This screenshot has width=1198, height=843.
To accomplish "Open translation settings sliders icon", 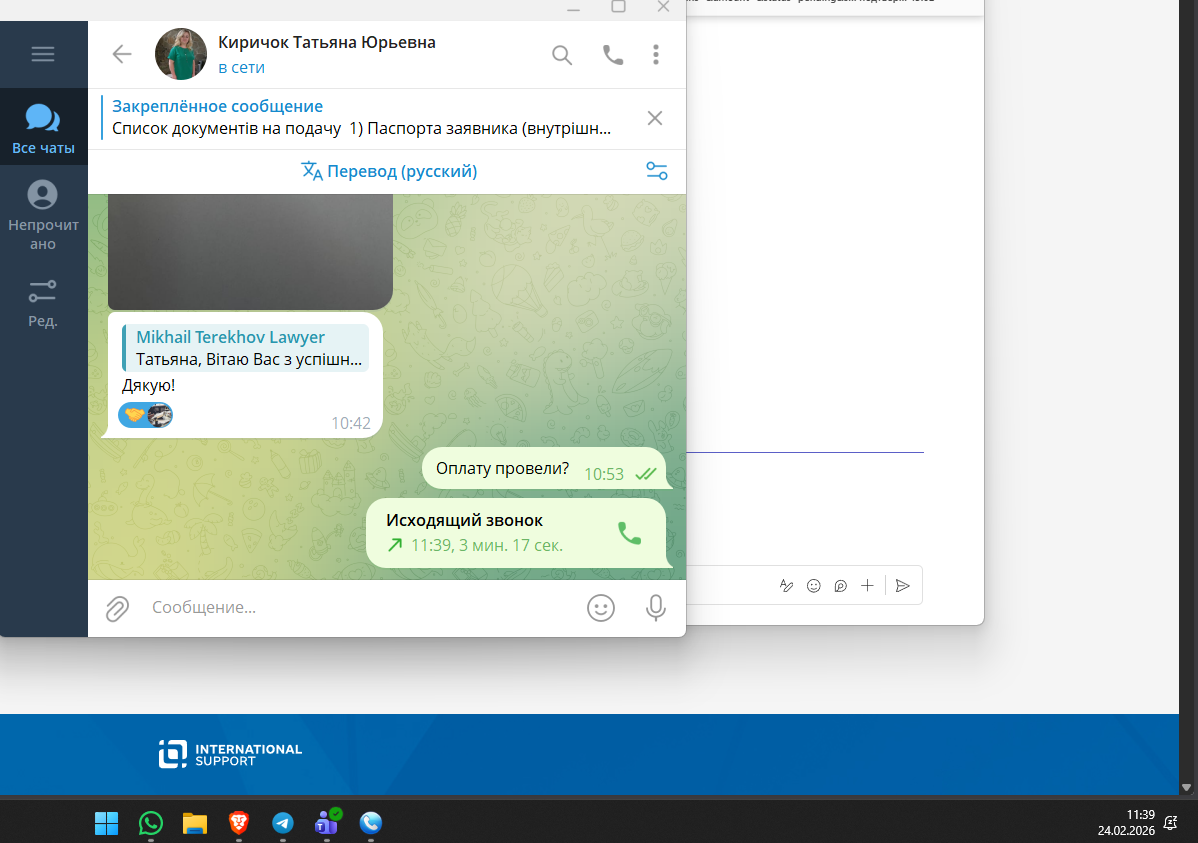I will 657,171.
